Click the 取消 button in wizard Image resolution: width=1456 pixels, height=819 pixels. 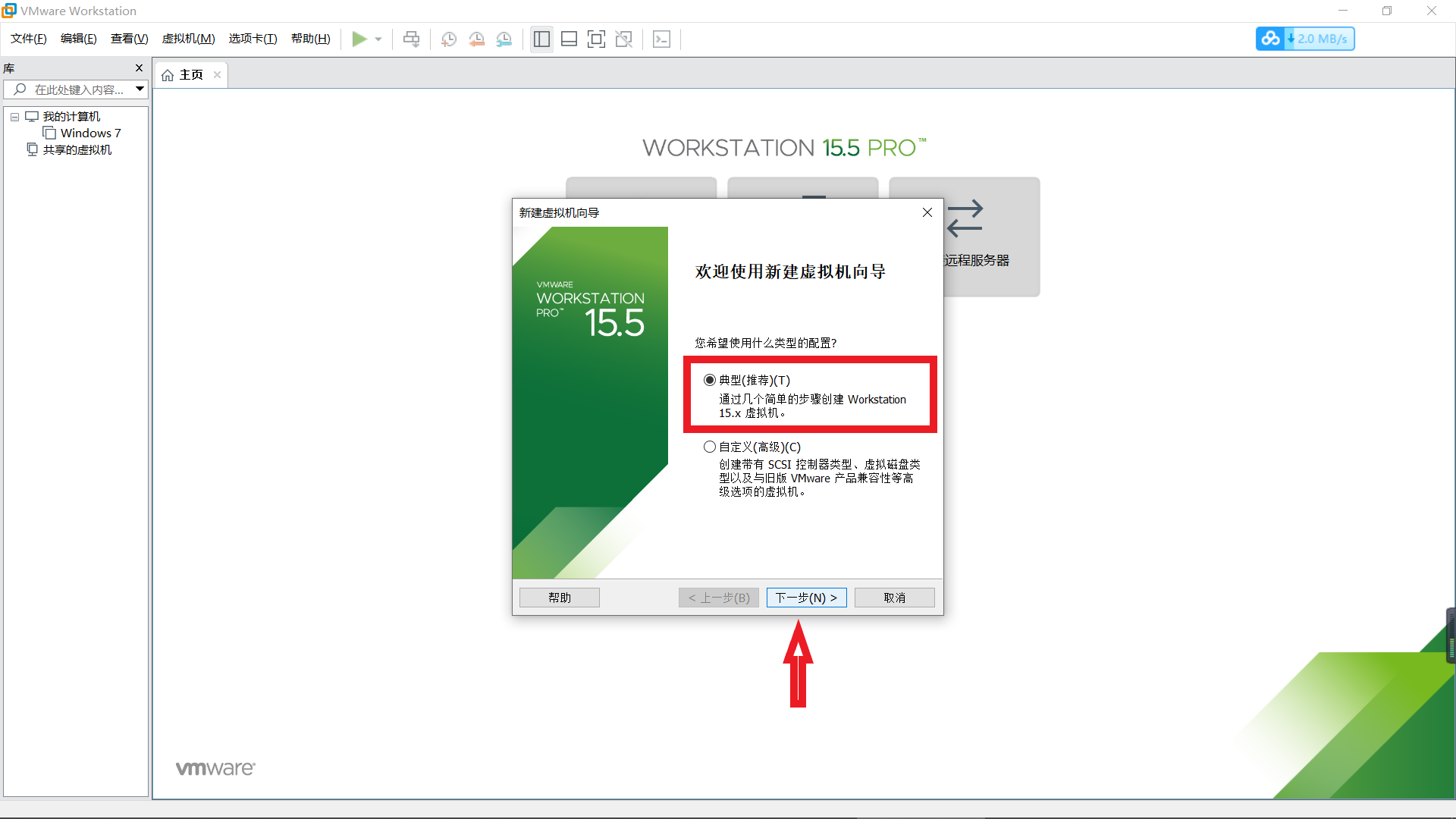click(894, 598)
